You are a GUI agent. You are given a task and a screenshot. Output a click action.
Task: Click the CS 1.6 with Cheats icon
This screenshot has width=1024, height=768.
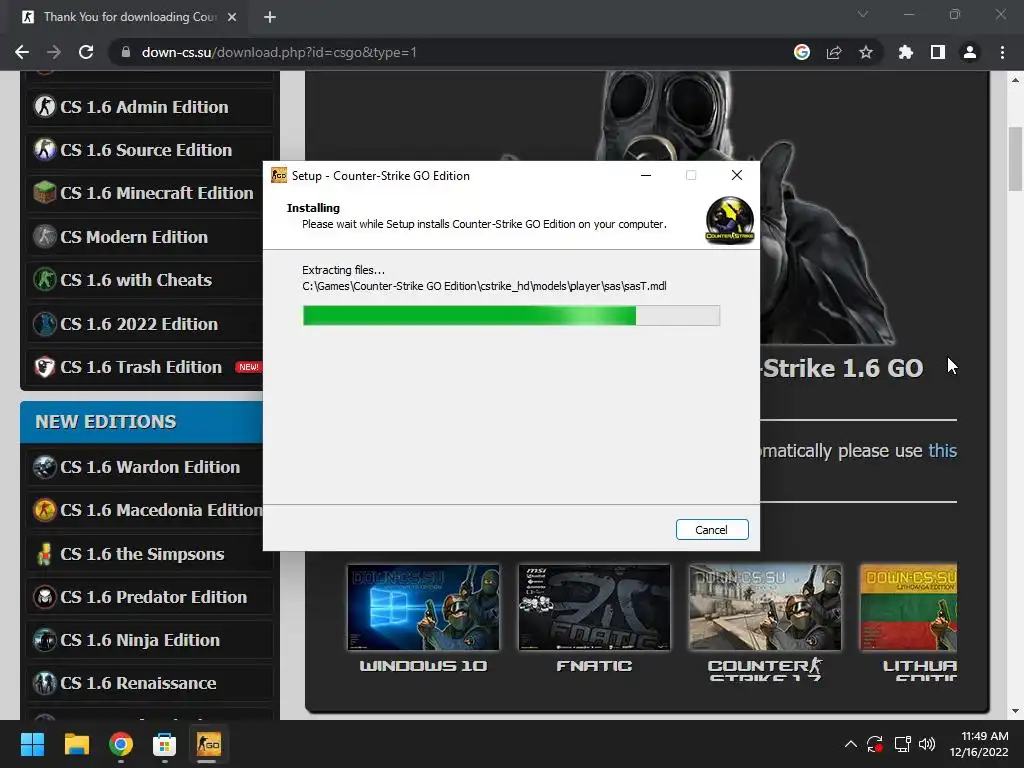tap(44, 280)
